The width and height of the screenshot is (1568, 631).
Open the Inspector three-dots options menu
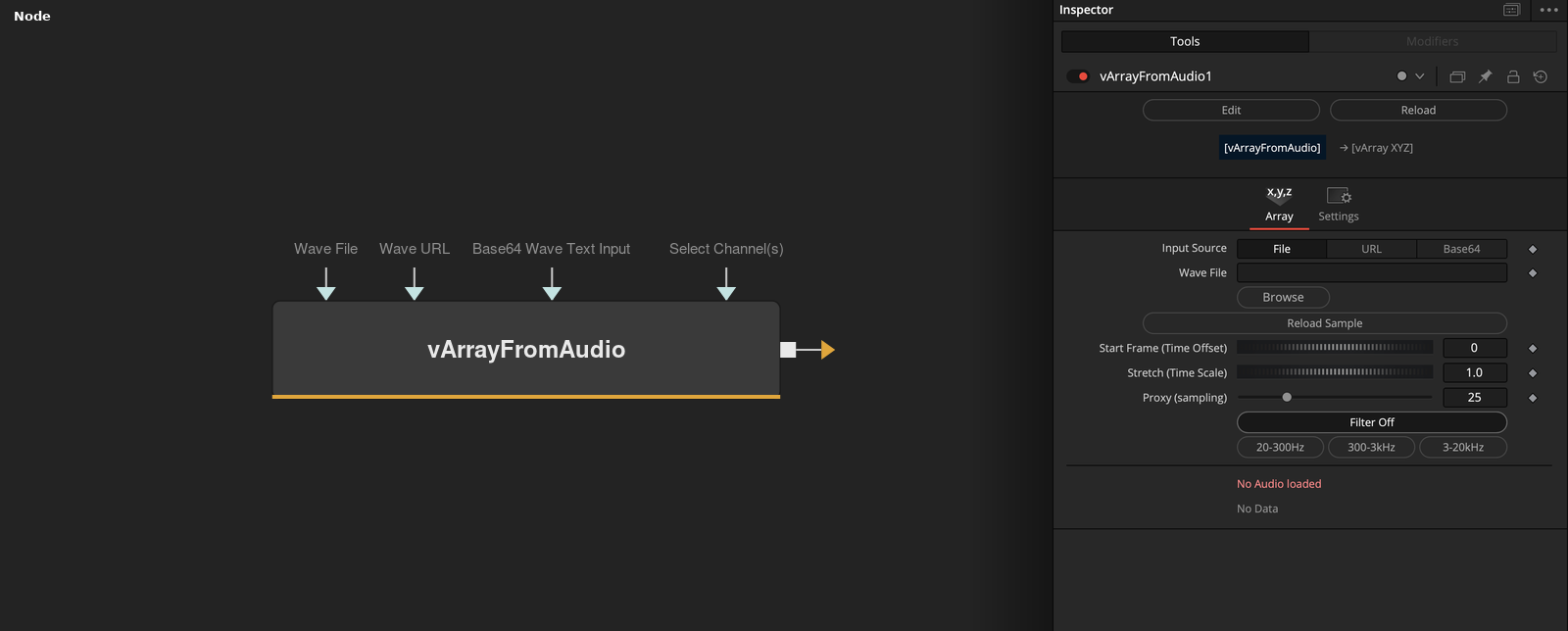point(1548,10)
